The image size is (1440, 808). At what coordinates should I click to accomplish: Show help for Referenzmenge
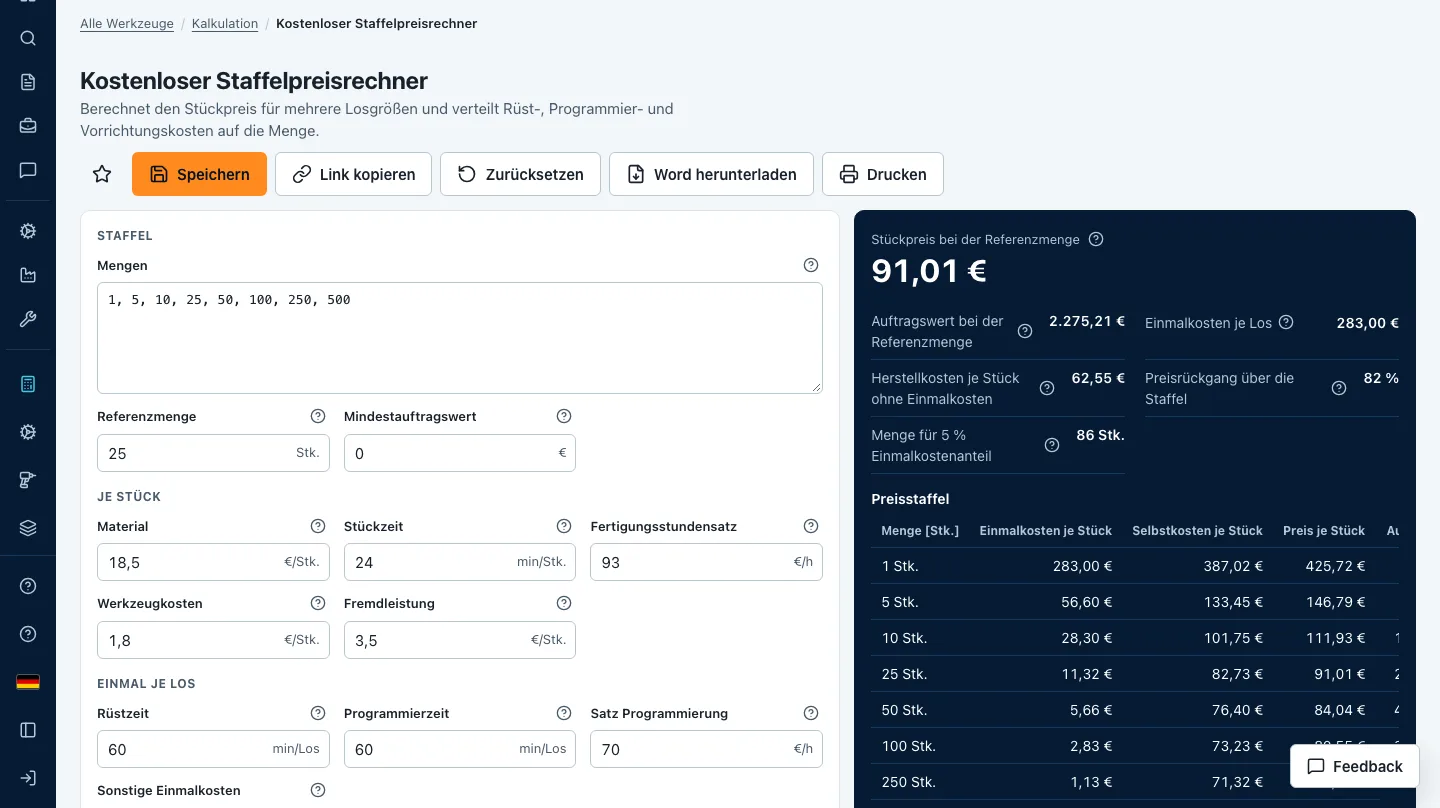318,416
